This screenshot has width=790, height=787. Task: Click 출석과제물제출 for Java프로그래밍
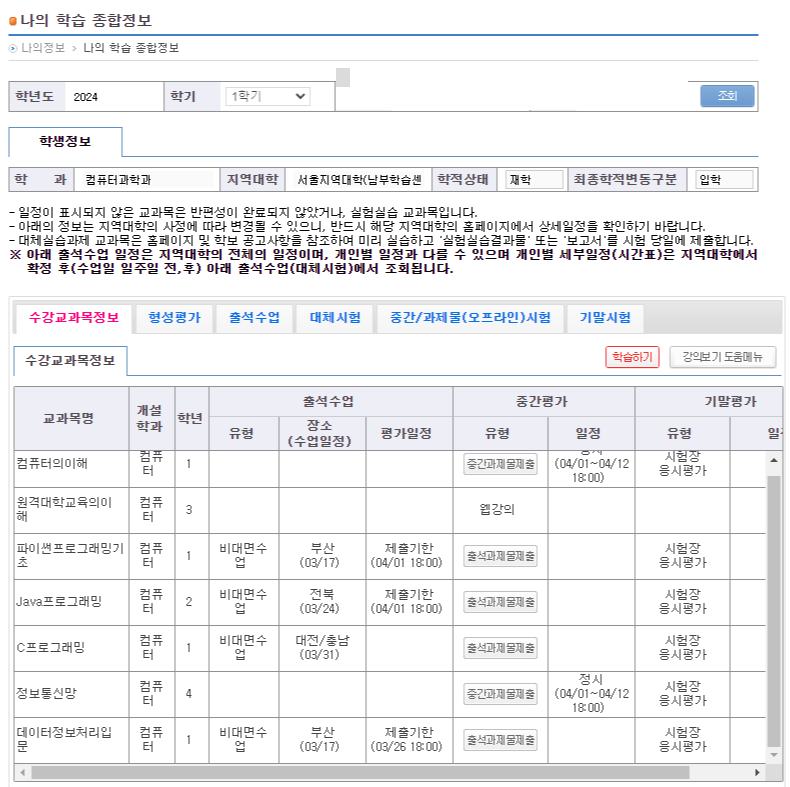click(500, 602)
